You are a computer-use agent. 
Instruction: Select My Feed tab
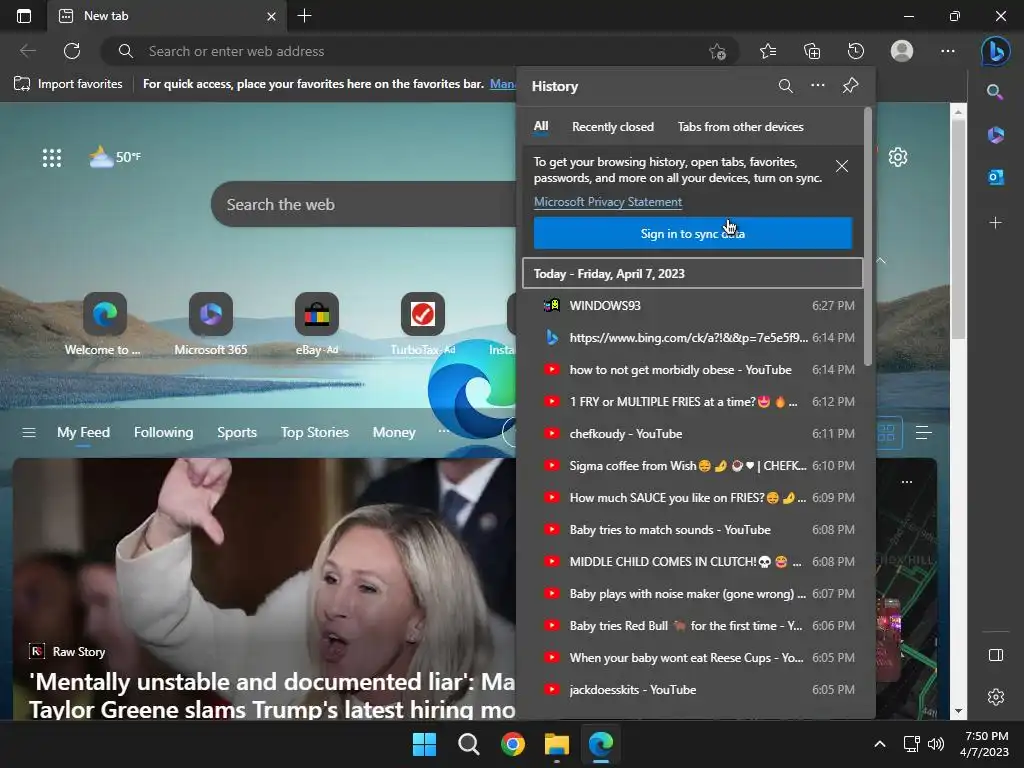pos(83,432)
